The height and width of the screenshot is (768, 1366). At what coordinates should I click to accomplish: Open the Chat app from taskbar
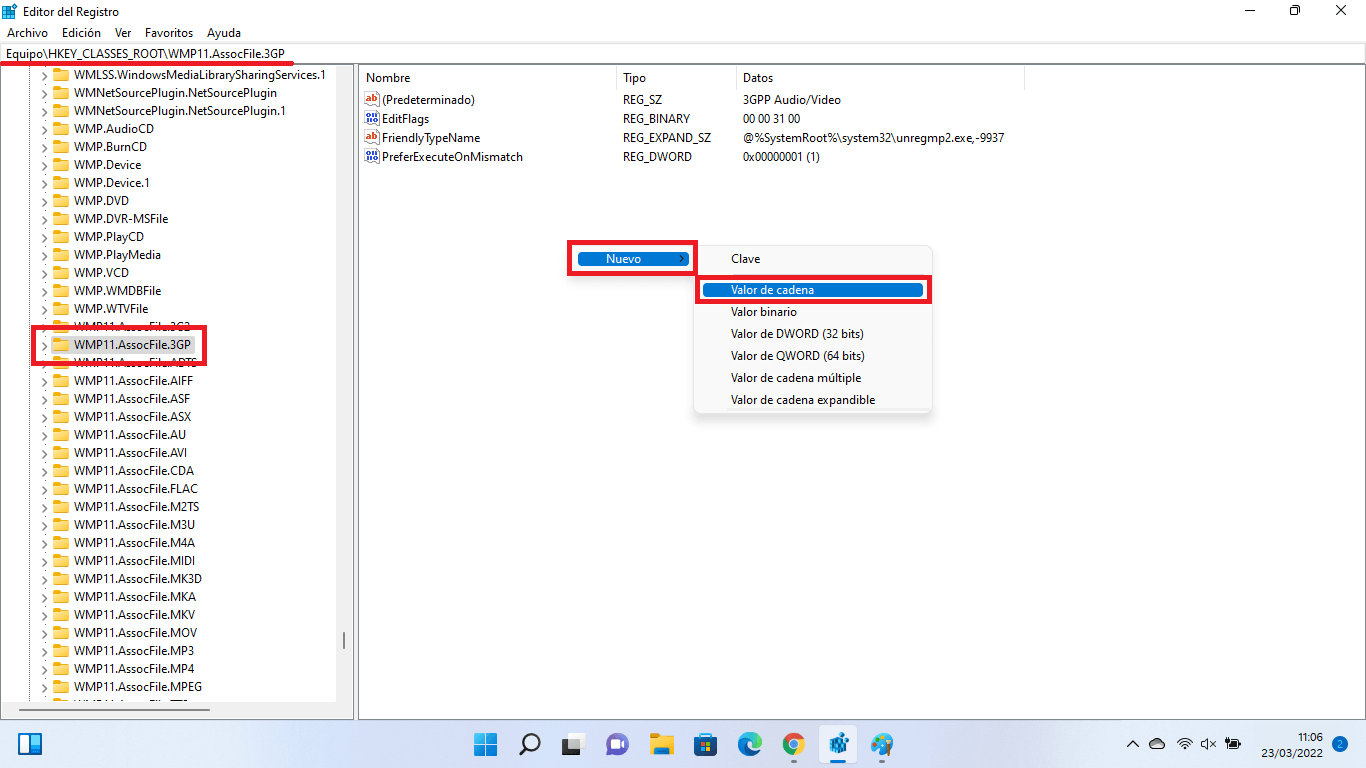pos(617,744)
